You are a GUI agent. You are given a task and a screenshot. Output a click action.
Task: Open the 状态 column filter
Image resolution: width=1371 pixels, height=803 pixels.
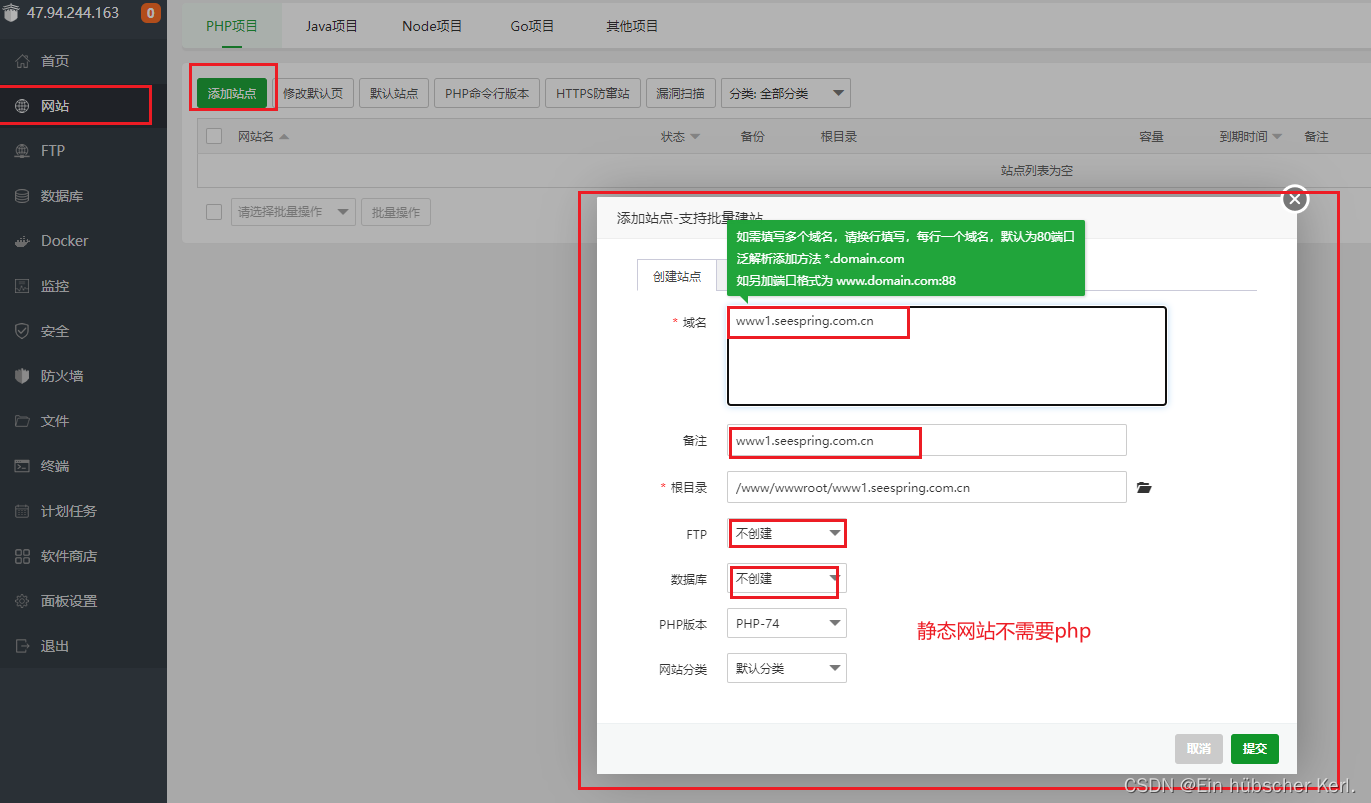pyautogui.click(x=680, y=136)
